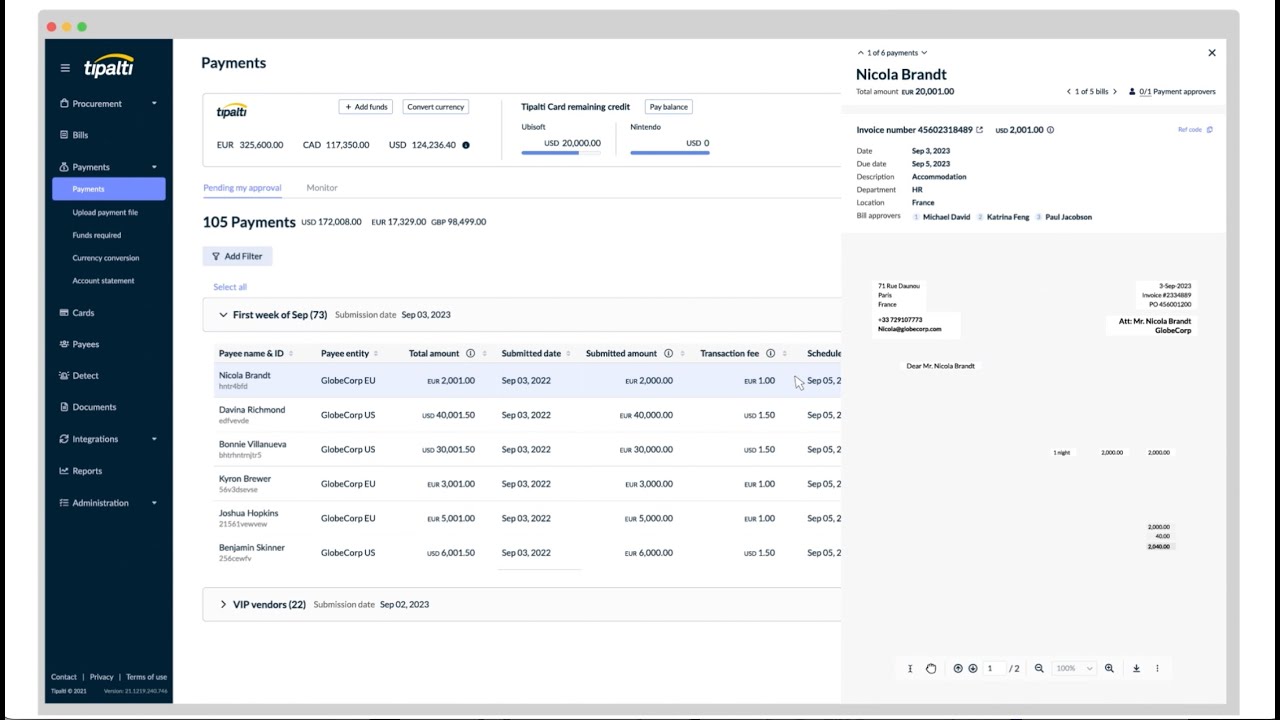Screen dimensions: 1280x720
Task: Select the hand pan tool in invoice viewer
Action: pos(931,668)
